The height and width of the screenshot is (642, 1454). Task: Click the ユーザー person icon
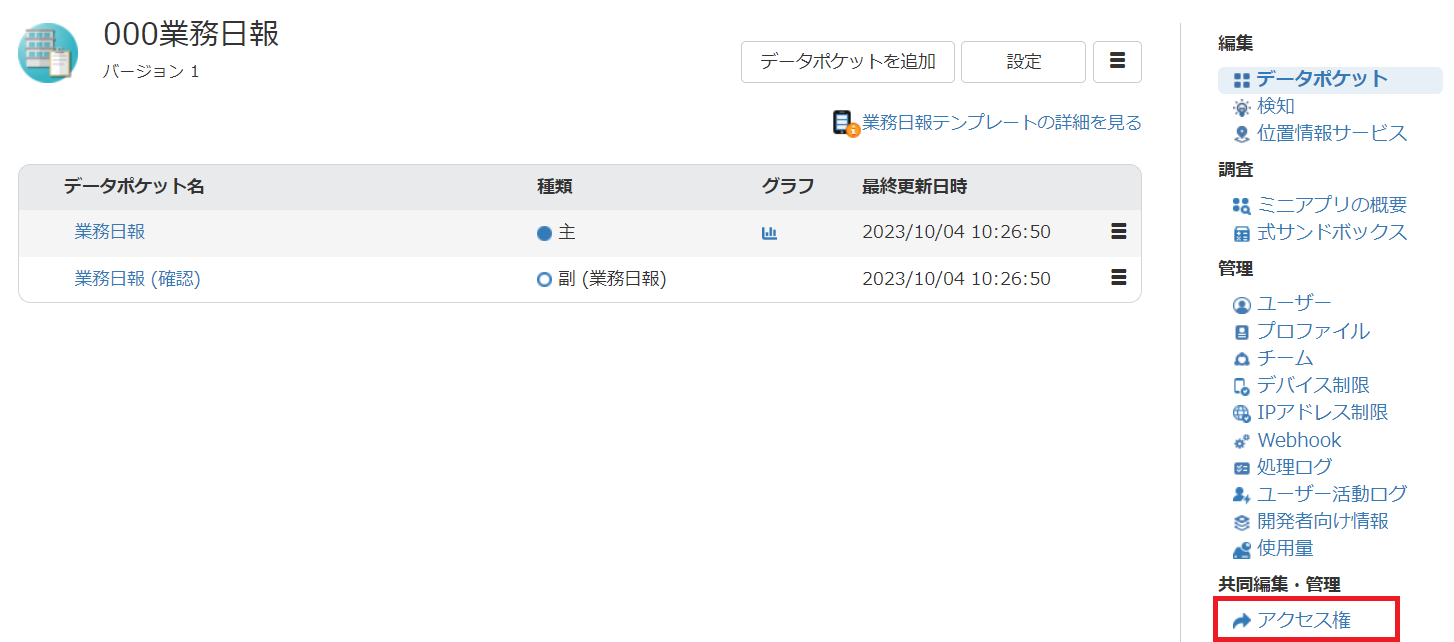(1242, 305)
